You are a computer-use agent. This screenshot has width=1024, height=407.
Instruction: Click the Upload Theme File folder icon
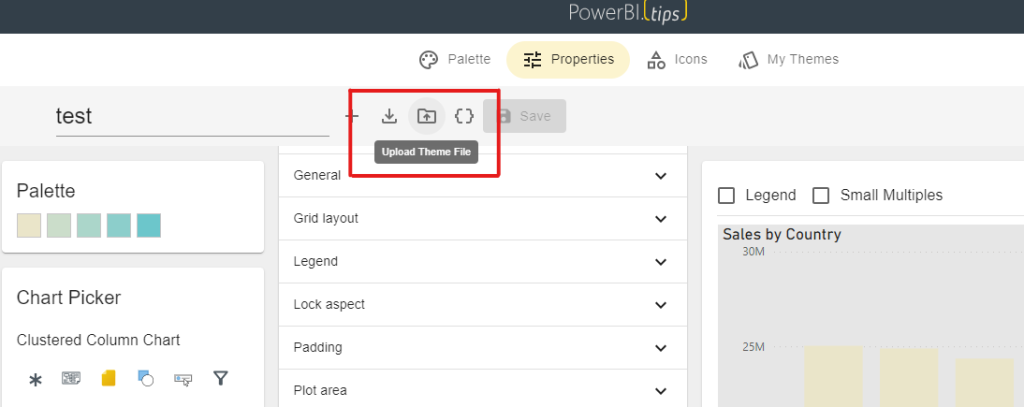pos(427,116)
